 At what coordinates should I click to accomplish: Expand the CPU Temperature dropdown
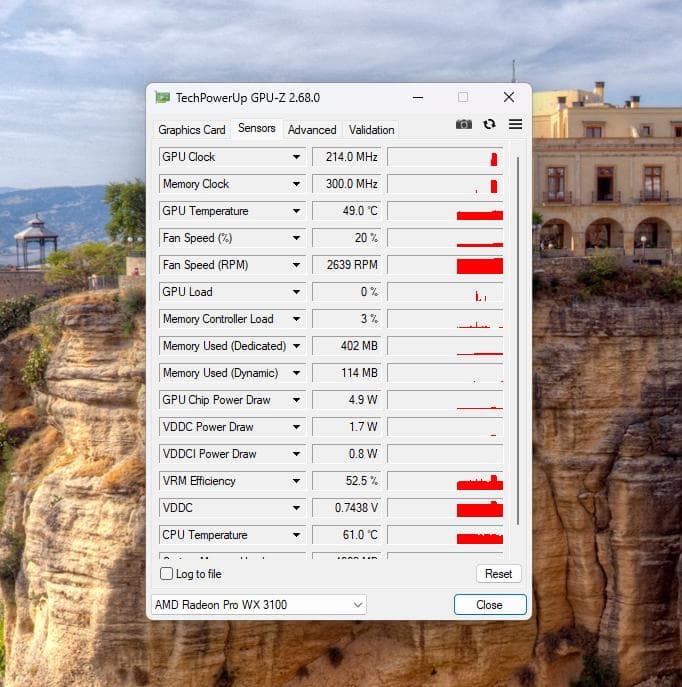[x=297, y=535]
